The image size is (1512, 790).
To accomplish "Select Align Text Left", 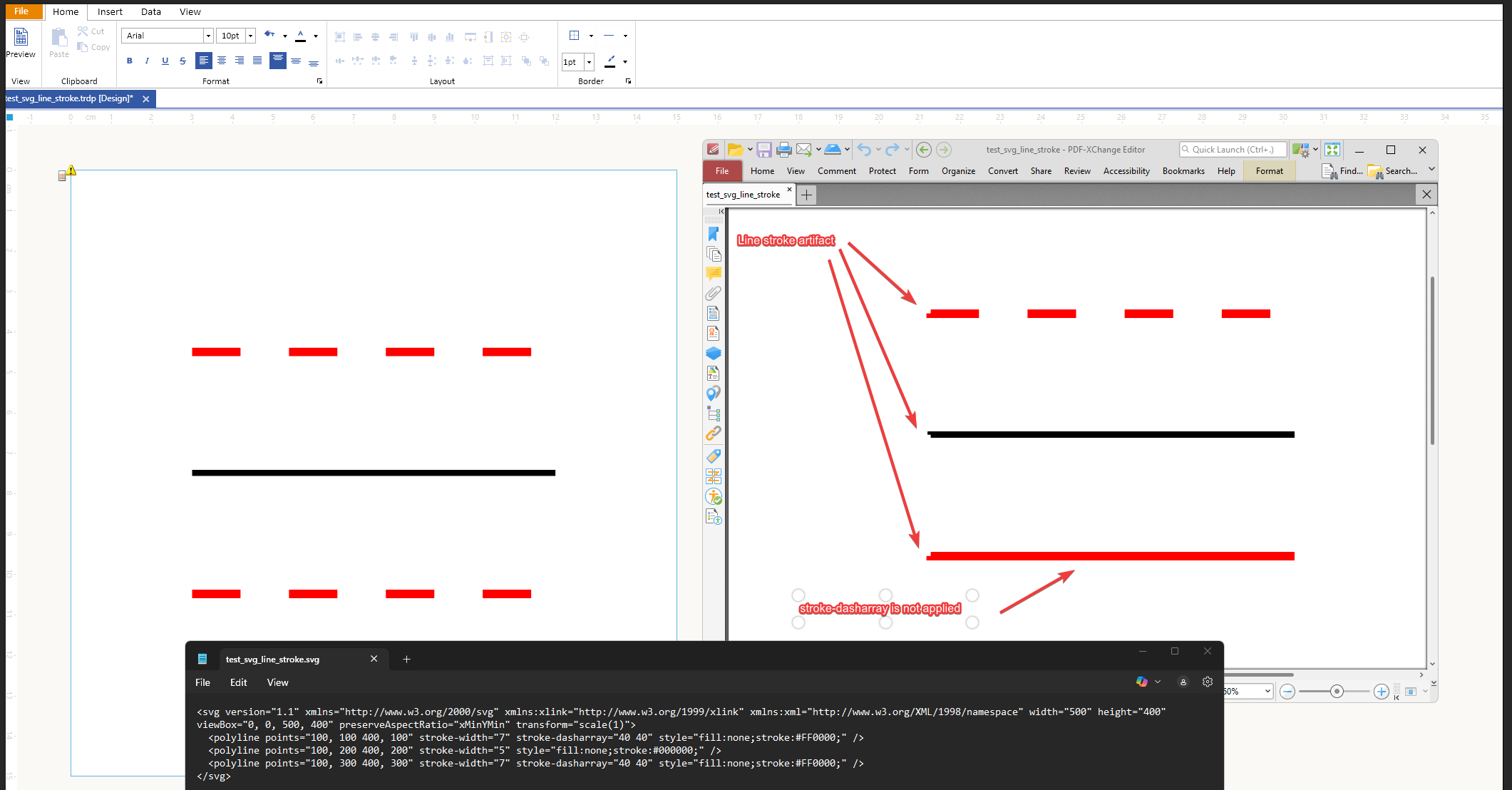I will click(x=203, y=61).
